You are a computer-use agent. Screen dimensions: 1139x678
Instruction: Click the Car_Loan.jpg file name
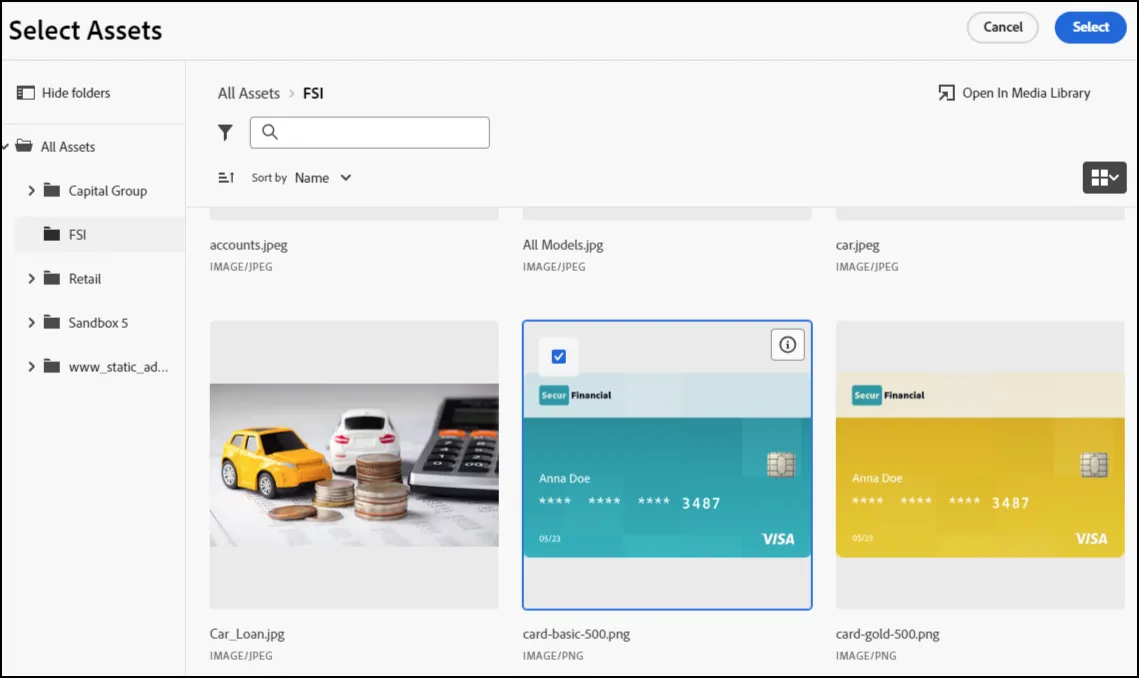[247, 634]
